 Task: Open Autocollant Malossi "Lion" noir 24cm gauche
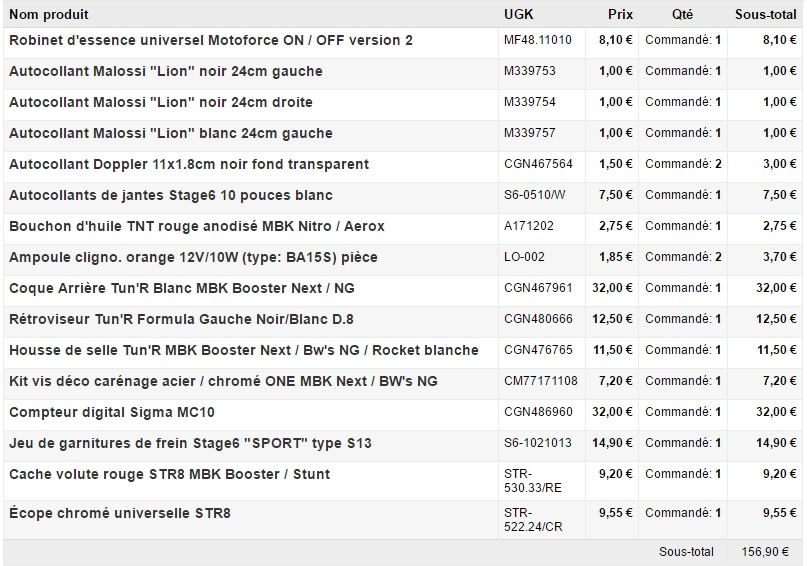click(166, 71)
